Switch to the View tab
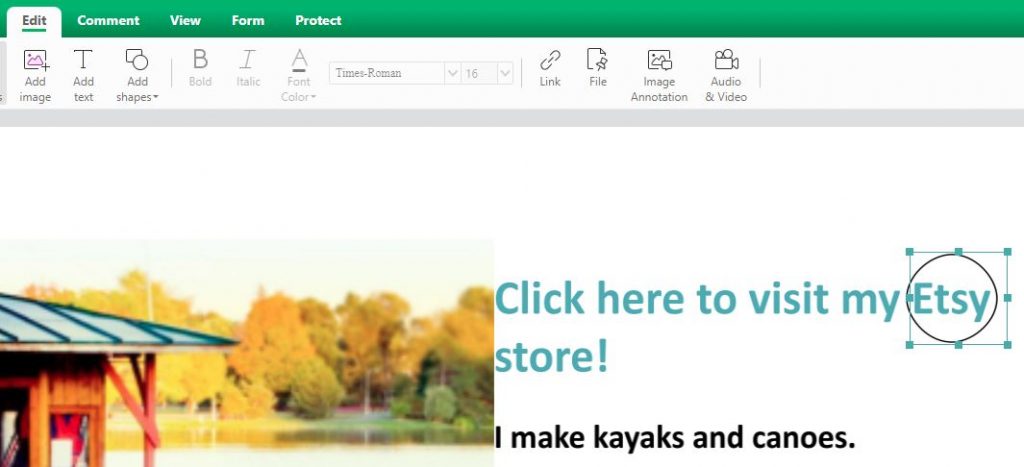 [x=185, y=21]
